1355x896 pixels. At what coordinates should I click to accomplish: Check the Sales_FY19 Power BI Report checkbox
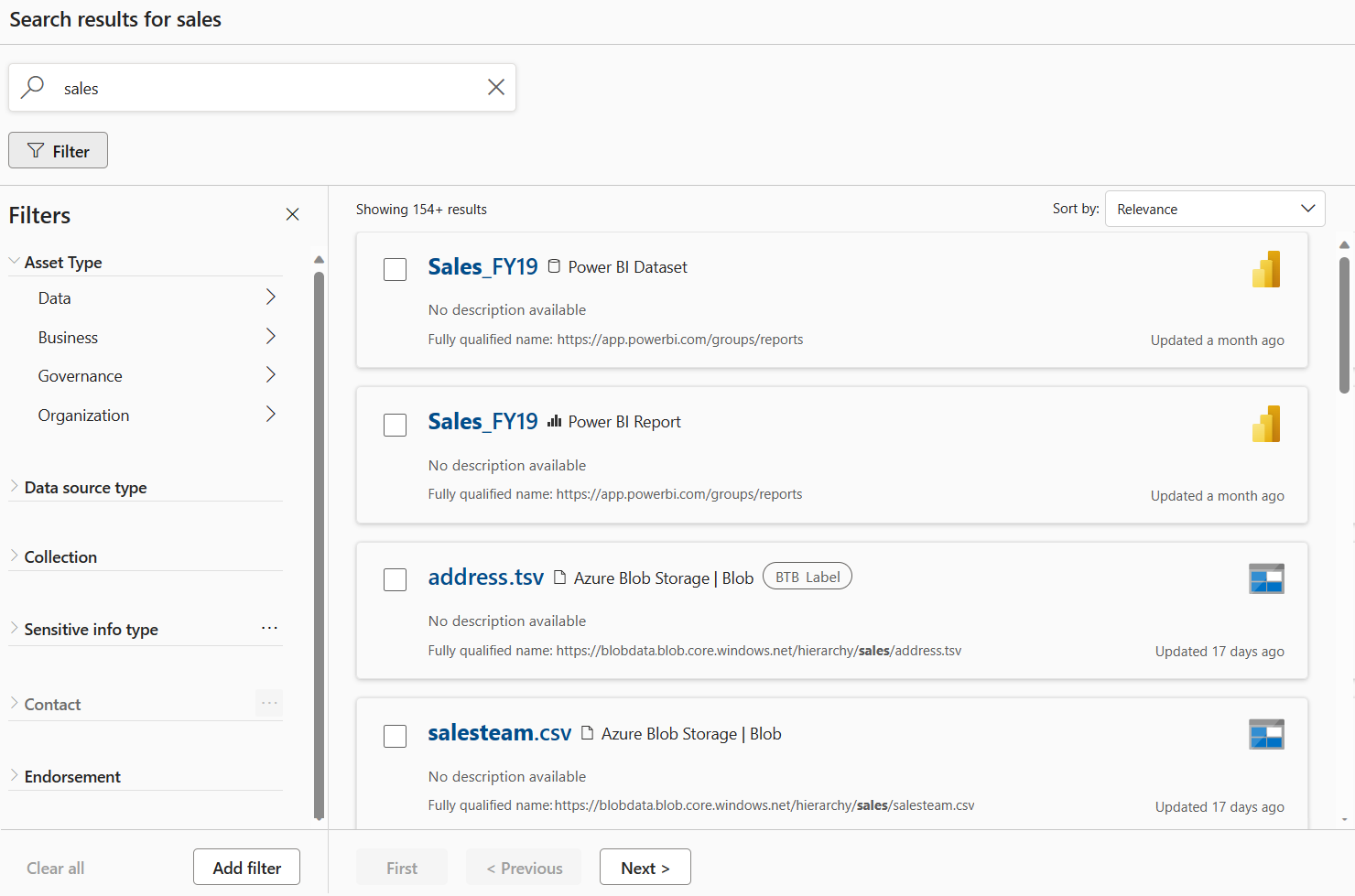(395, 425)
